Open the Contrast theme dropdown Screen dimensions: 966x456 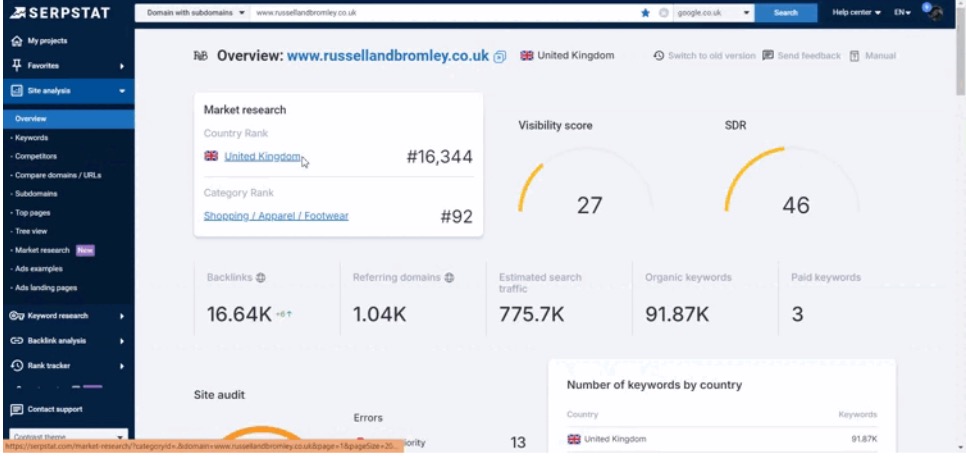pos(68,436)
